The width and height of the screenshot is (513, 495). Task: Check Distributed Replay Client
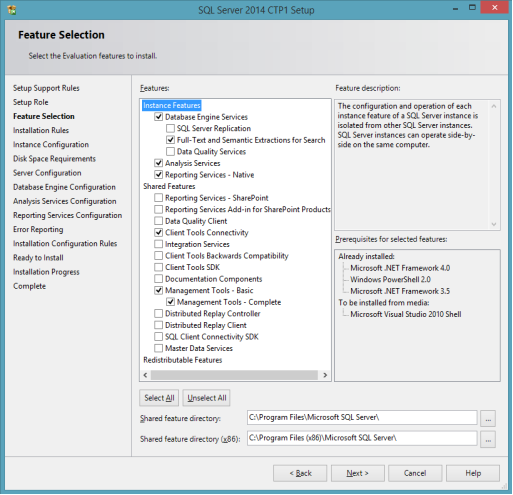click(159, 325)
